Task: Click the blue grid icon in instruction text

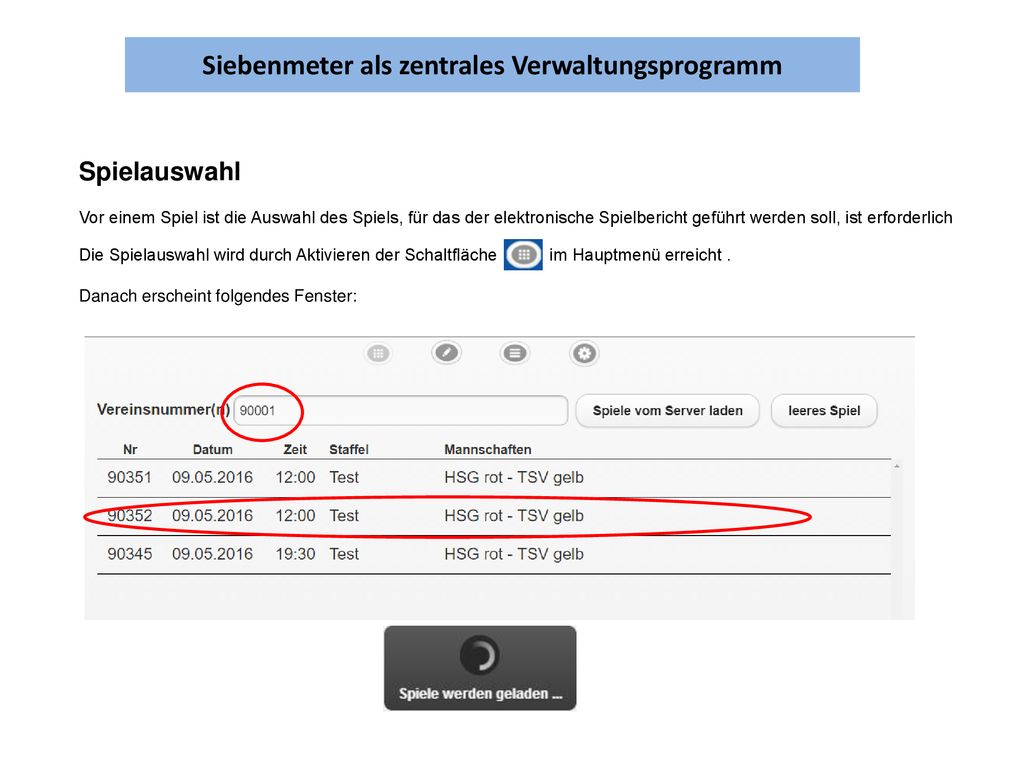Action: pos(523,255)
